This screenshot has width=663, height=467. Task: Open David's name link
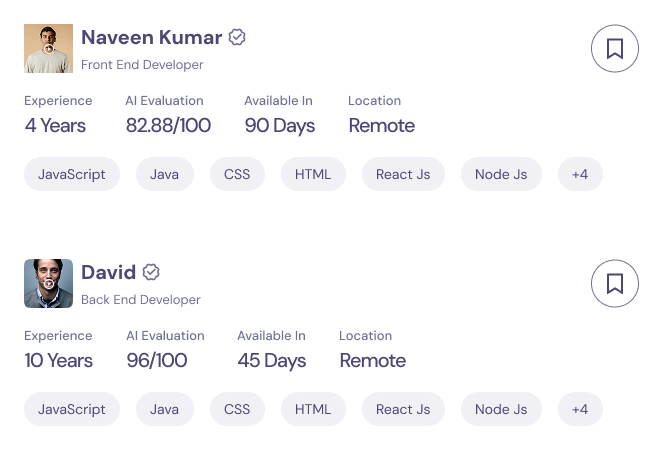tap(108, 272)
